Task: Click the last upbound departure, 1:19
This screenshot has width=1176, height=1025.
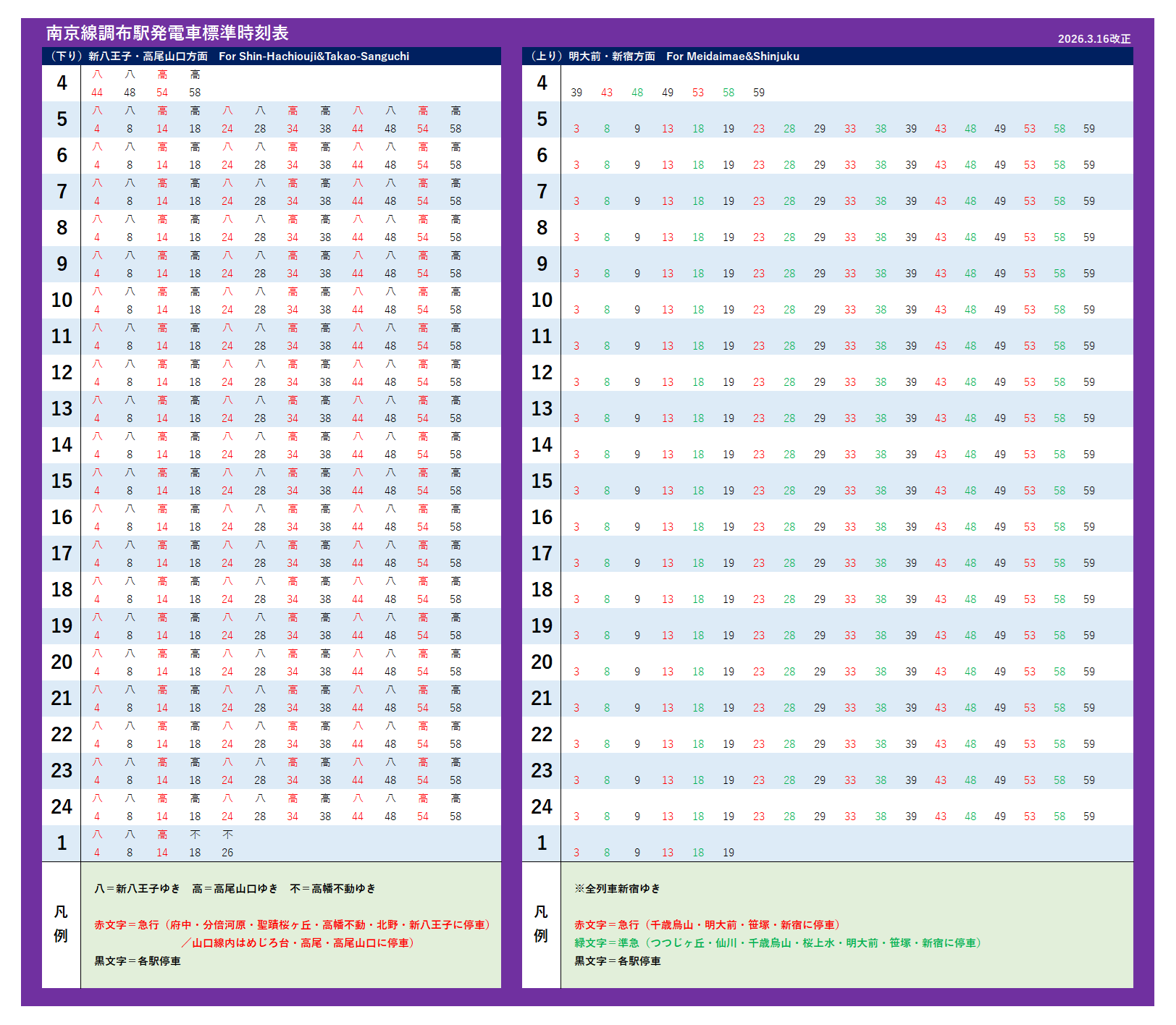Action: 728,853
